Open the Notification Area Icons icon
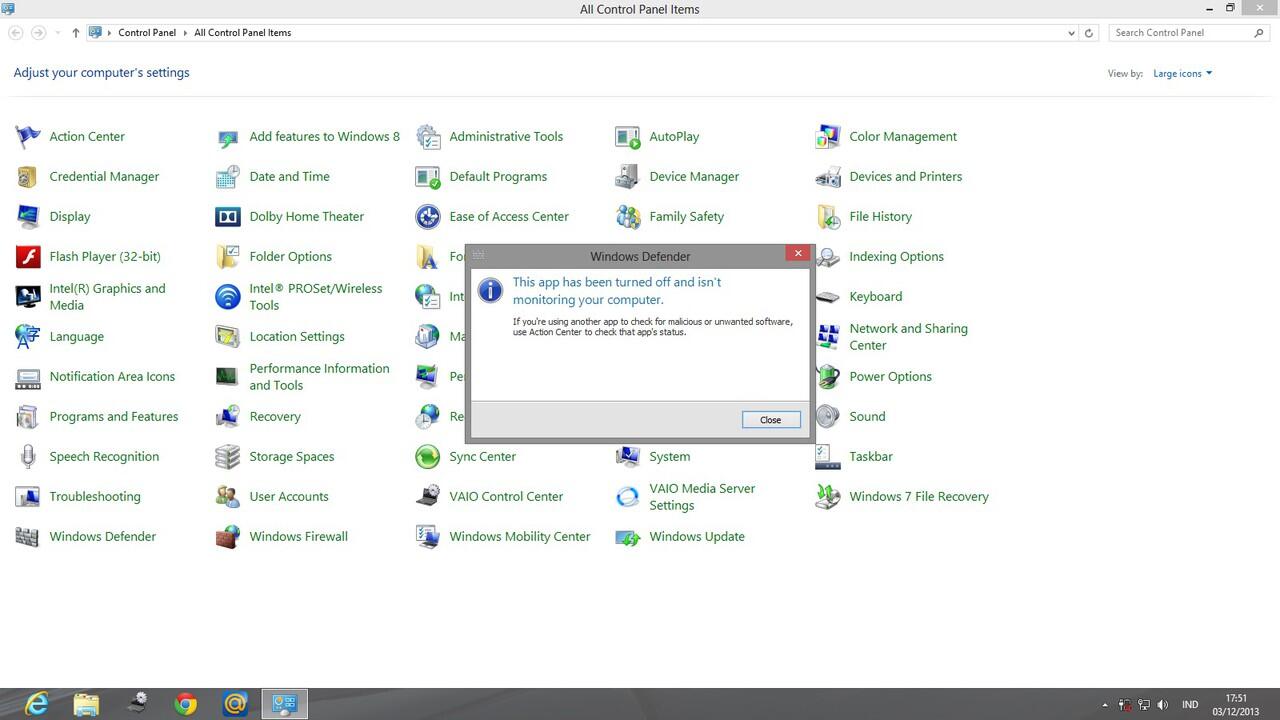 (x=28, y=377)
